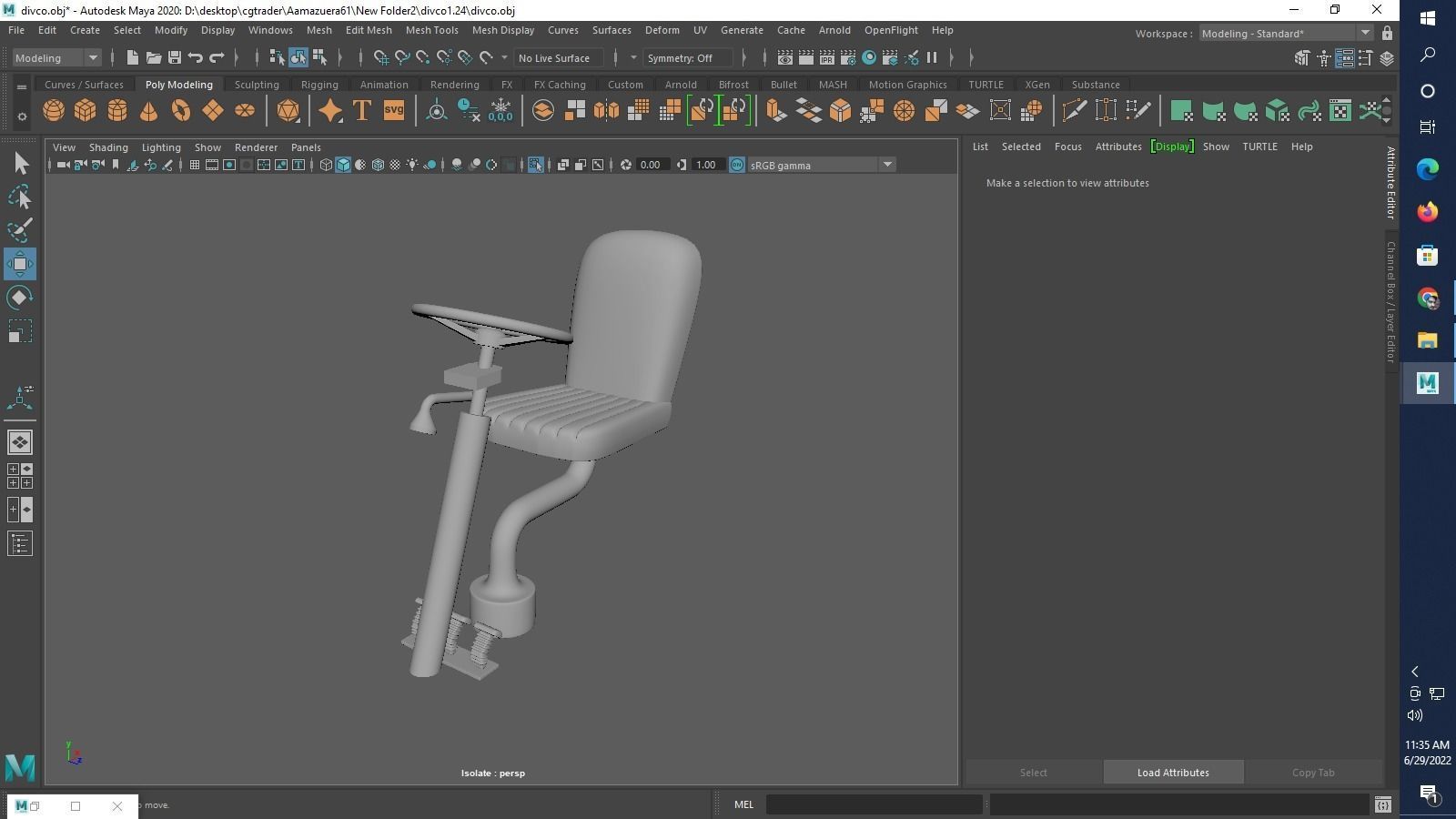Choose the arrow Select tool
The image size is (1456, 819).
tap(20, 164)
